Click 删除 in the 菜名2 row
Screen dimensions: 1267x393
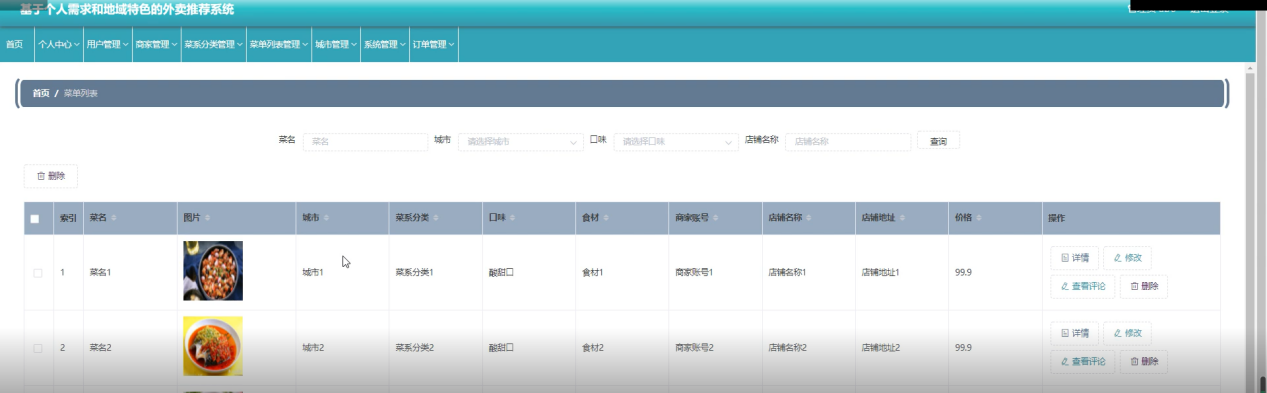pyautogui.click(x=1143, y=362)
